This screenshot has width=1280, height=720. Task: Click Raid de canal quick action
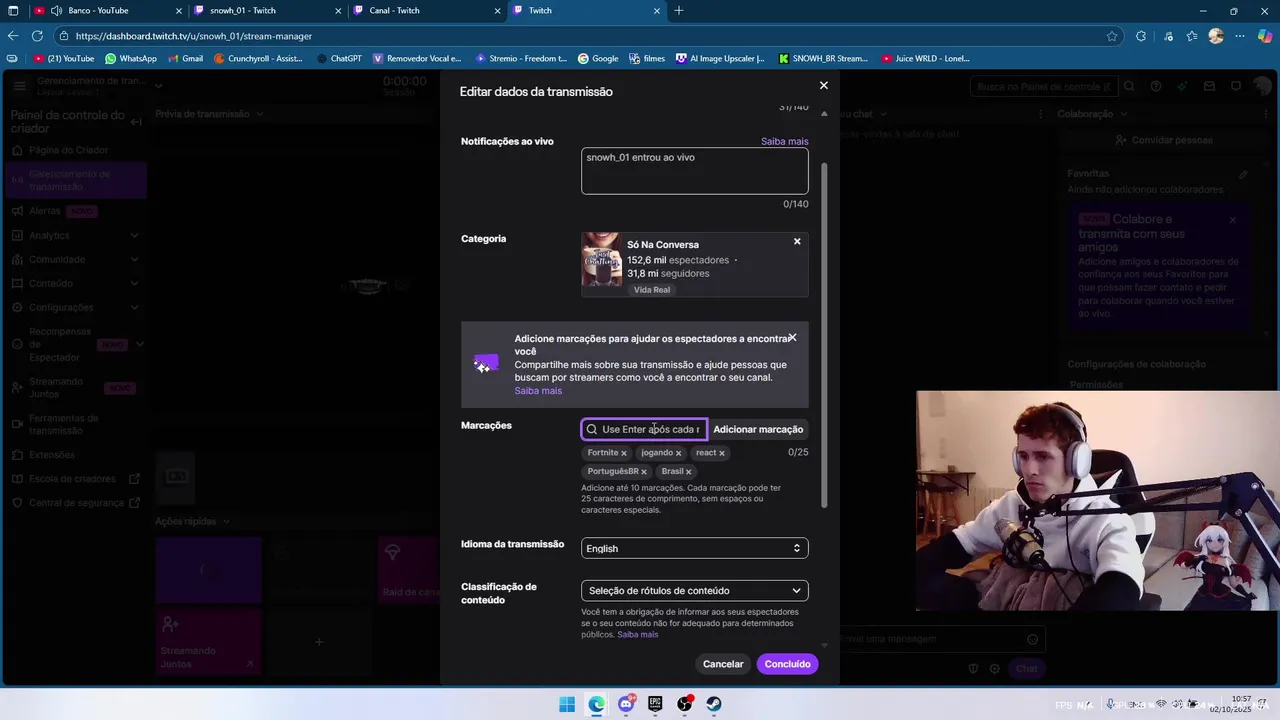(410, 570)
